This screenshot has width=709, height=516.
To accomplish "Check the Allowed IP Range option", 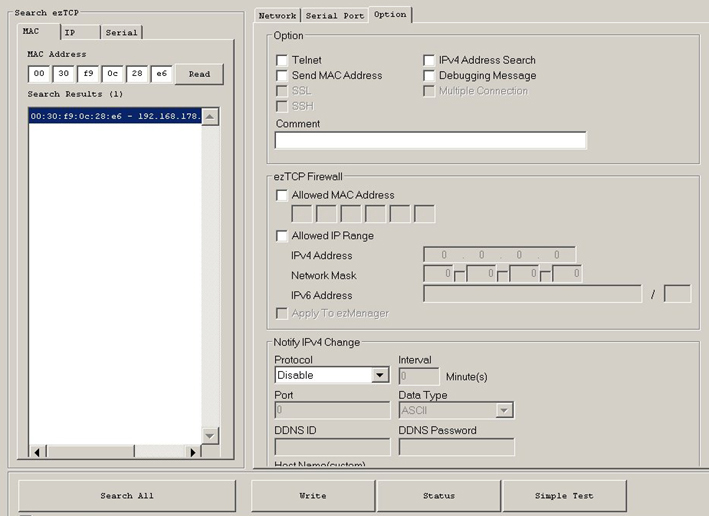I will (x=282, y=236).
